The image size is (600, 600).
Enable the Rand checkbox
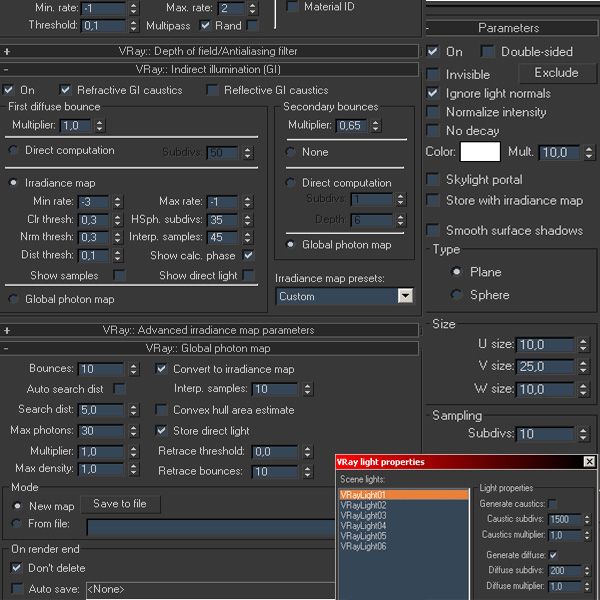(252, 26)
